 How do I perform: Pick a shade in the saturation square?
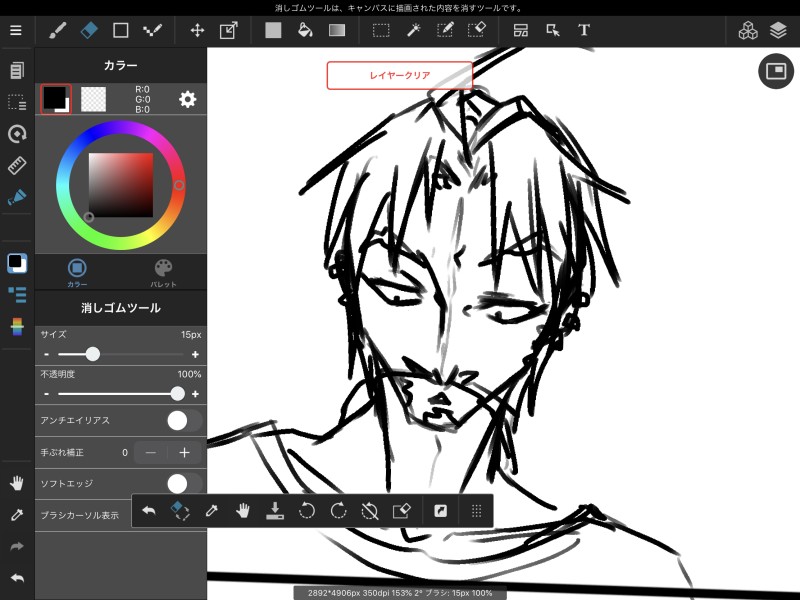121,185
